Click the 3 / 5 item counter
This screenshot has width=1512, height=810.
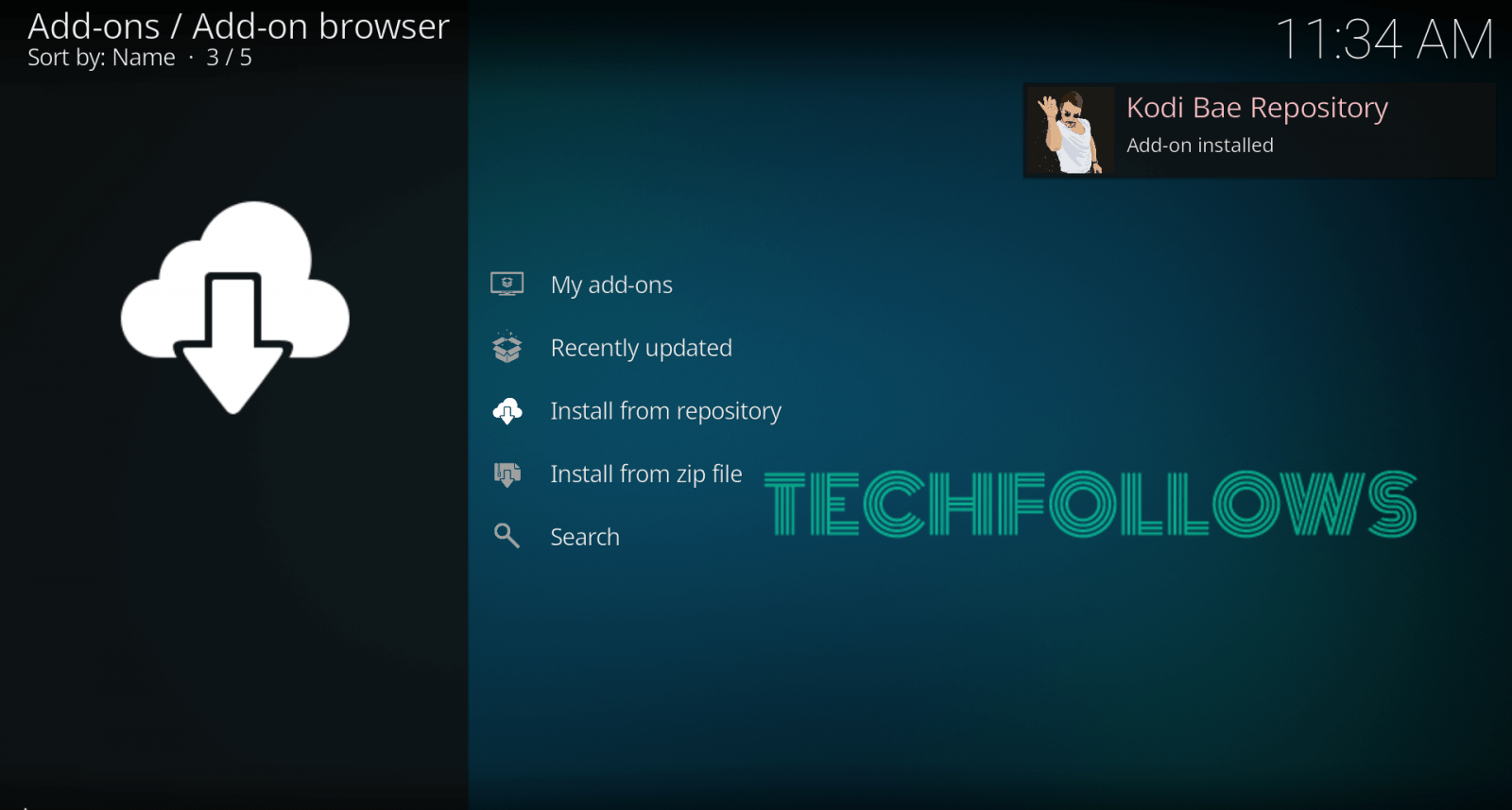tap(229, 58)
